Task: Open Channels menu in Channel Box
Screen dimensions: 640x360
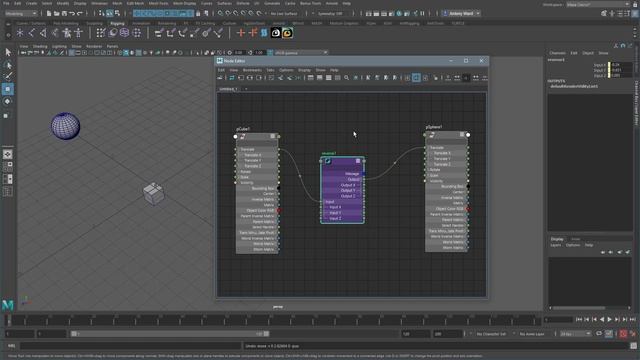Action: pyautogui.click(x=557, y=53)
